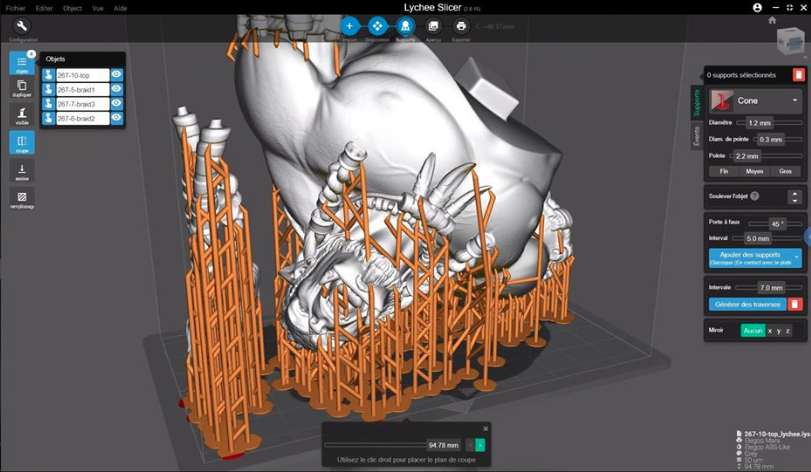Image resolution: width=811 pixels, height=472 pixels.
Task: Open the Cone support type dropdown
Action: pos(756,100)
